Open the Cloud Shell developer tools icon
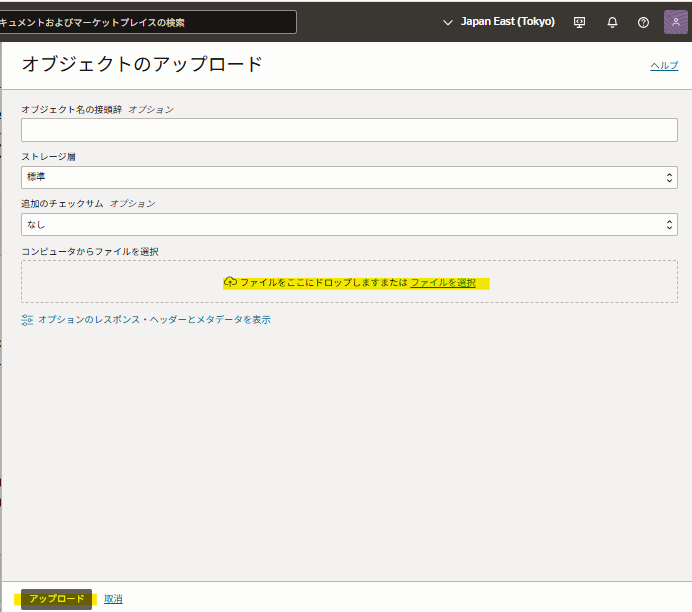Viewport: 692px width, 612px height. click(x=579, y=22)
